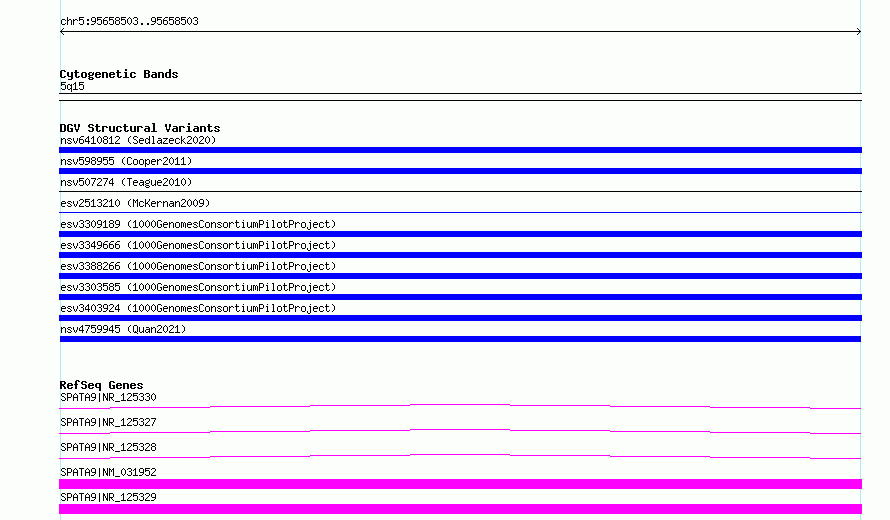Image resolution: width=890 pixels, height=520 pixels.
Task: Open variant nsv507274 (Teague2010) label
Action: point(126,182)
